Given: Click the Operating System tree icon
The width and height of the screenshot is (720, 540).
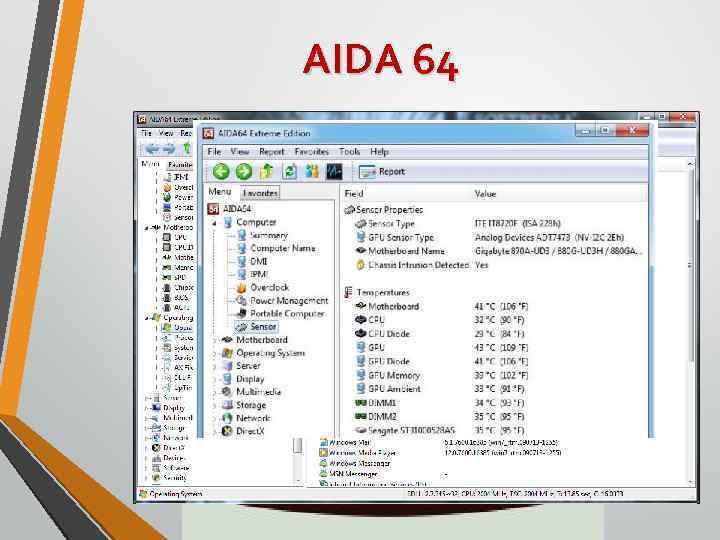Looking at the screenshot, I should [227, 353].
